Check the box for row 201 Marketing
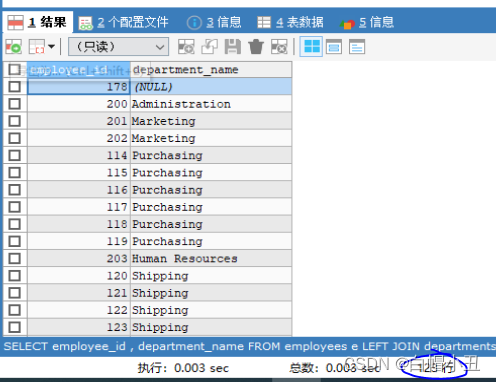The height and width of the screenshot is (382, 496). [14, 121]
